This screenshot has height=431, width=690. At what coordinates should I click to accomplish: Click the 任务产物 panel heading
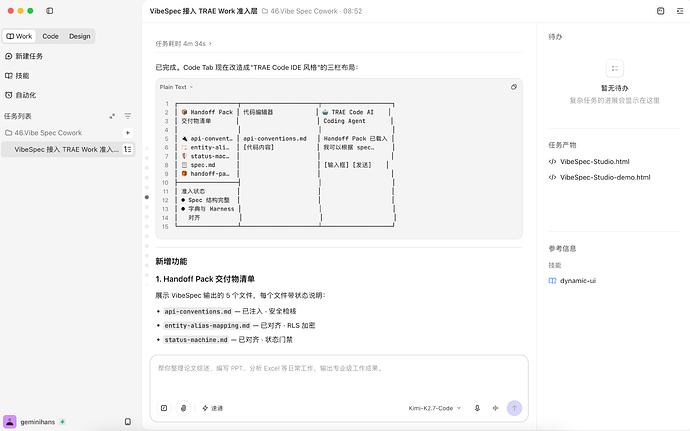pos(562,145)
